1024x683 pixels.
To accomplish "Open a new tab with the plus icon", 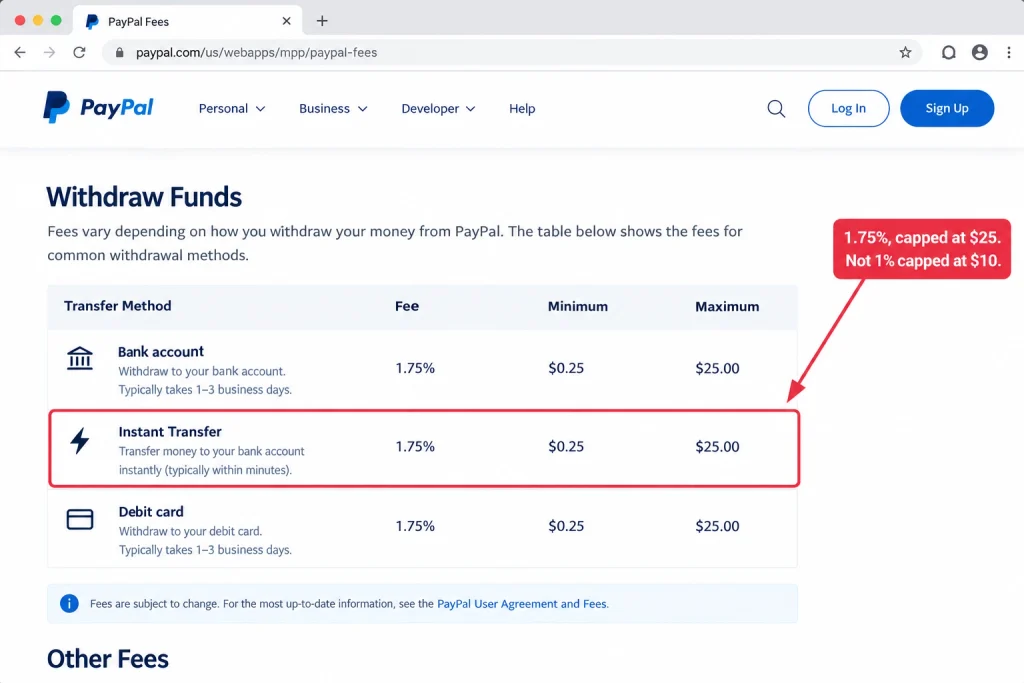I will coord(322,21).
